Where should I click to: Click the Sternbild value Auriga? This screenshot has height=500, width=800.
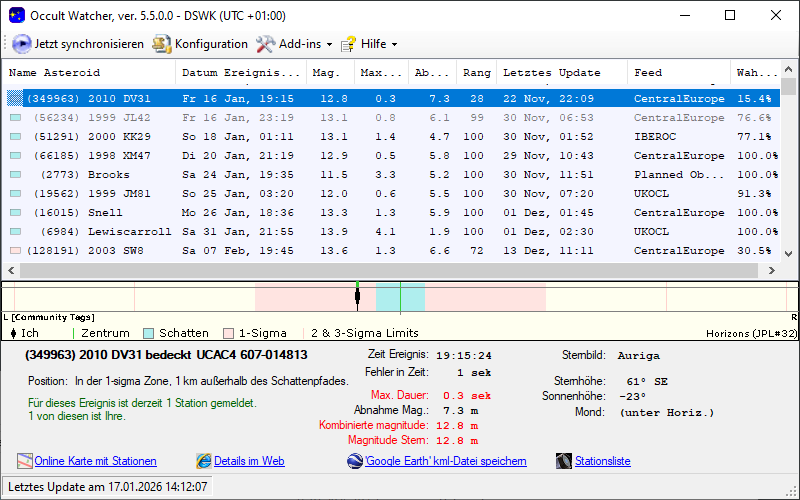638,356
